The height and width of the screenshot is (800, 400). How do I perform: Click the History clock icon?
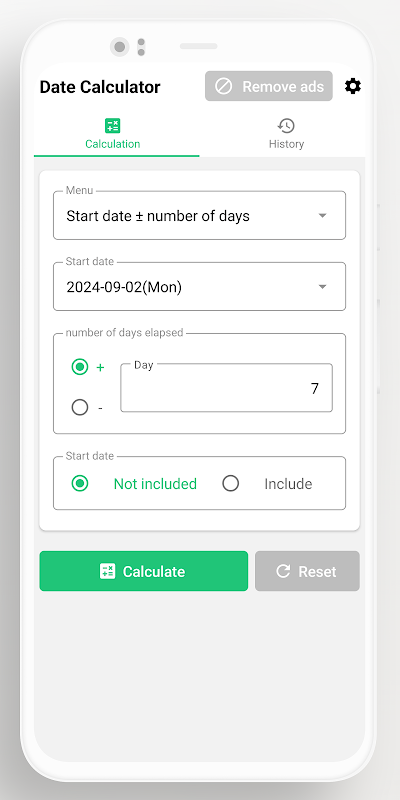click(x=286, y=126)
